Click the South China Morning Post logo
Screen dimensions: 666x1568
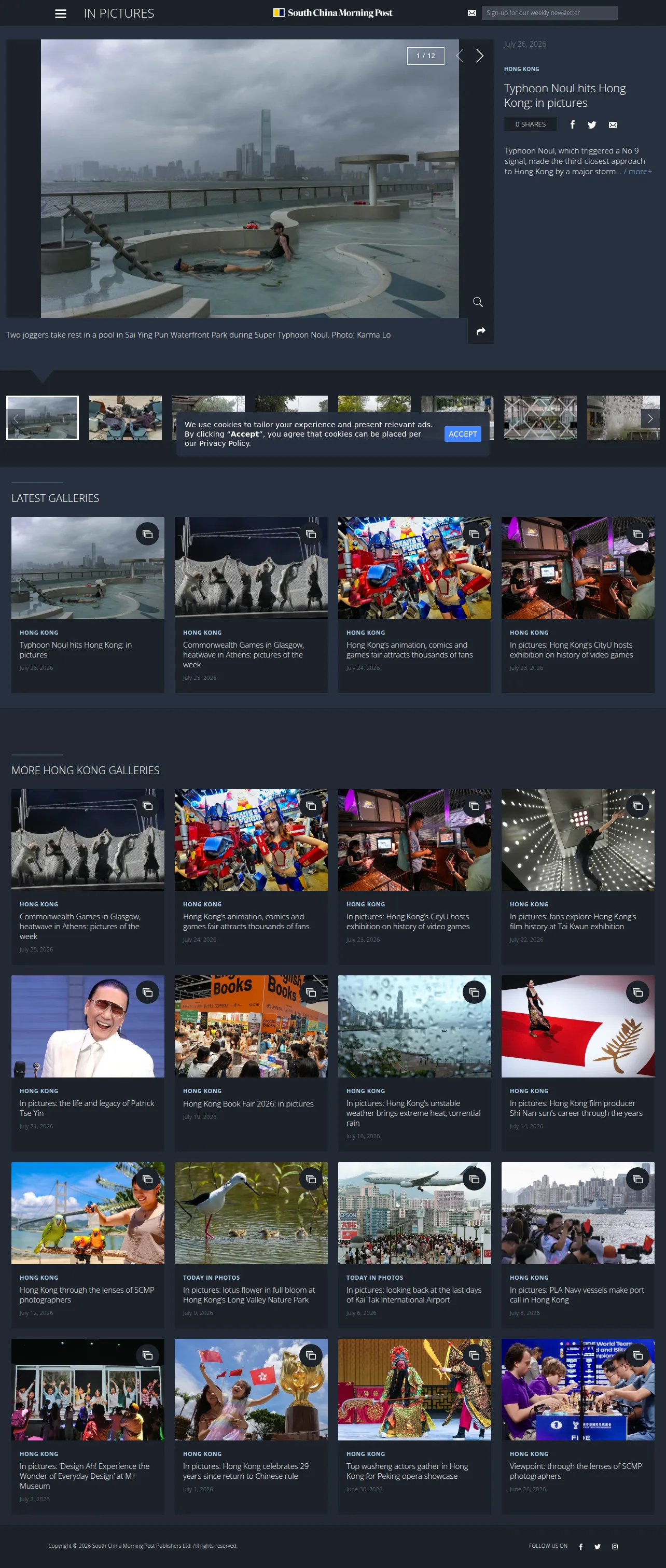point(333,13)
